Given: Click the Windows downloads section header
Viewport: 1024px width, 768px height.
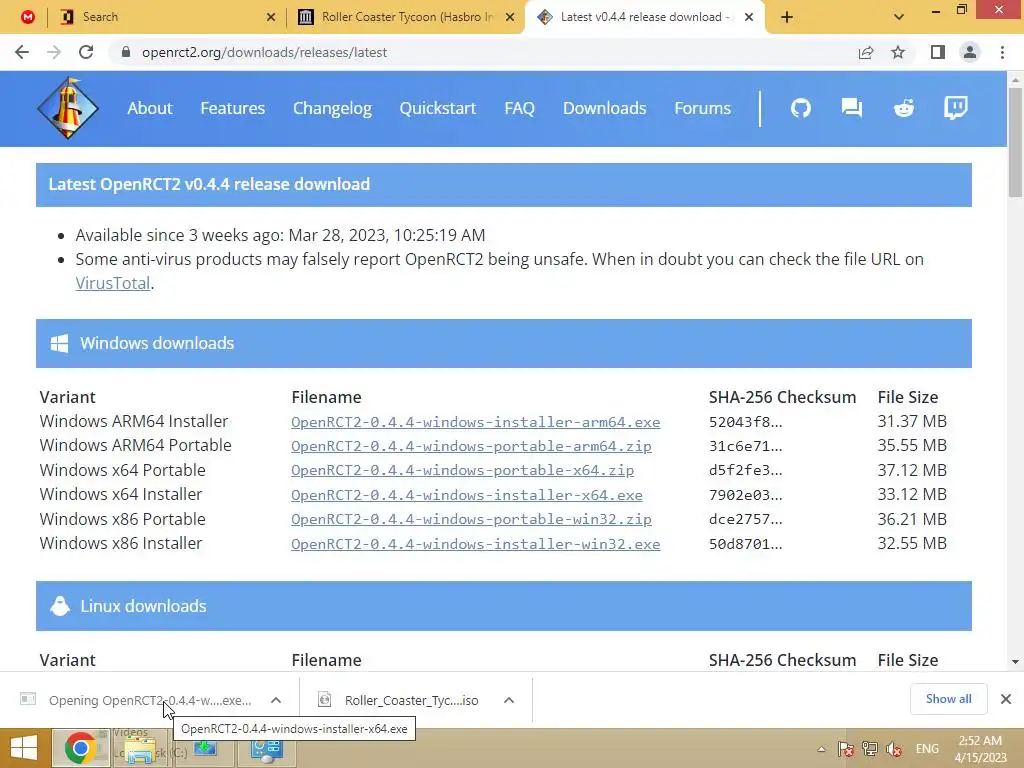Looking at the screenshot, I should click(504, 344).
